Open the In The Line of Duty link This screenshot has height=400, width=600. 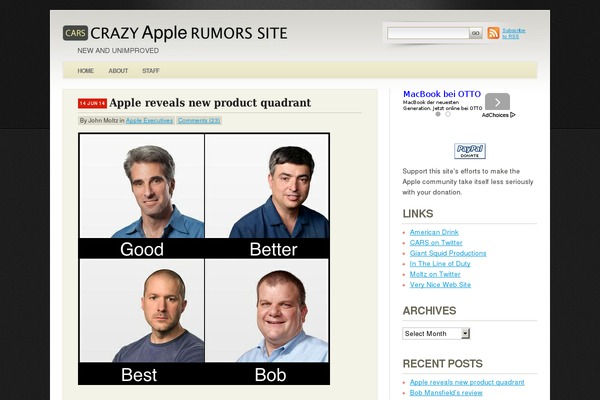440,264
